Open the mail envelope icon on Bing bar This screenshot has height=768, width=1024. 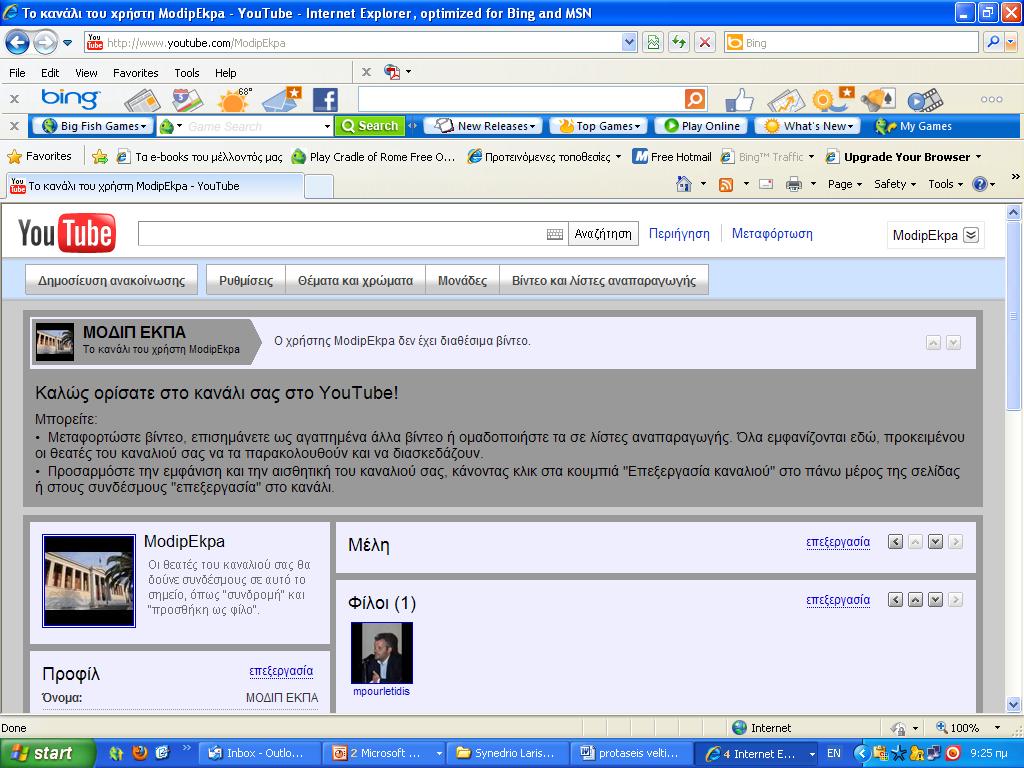[281, 99]
